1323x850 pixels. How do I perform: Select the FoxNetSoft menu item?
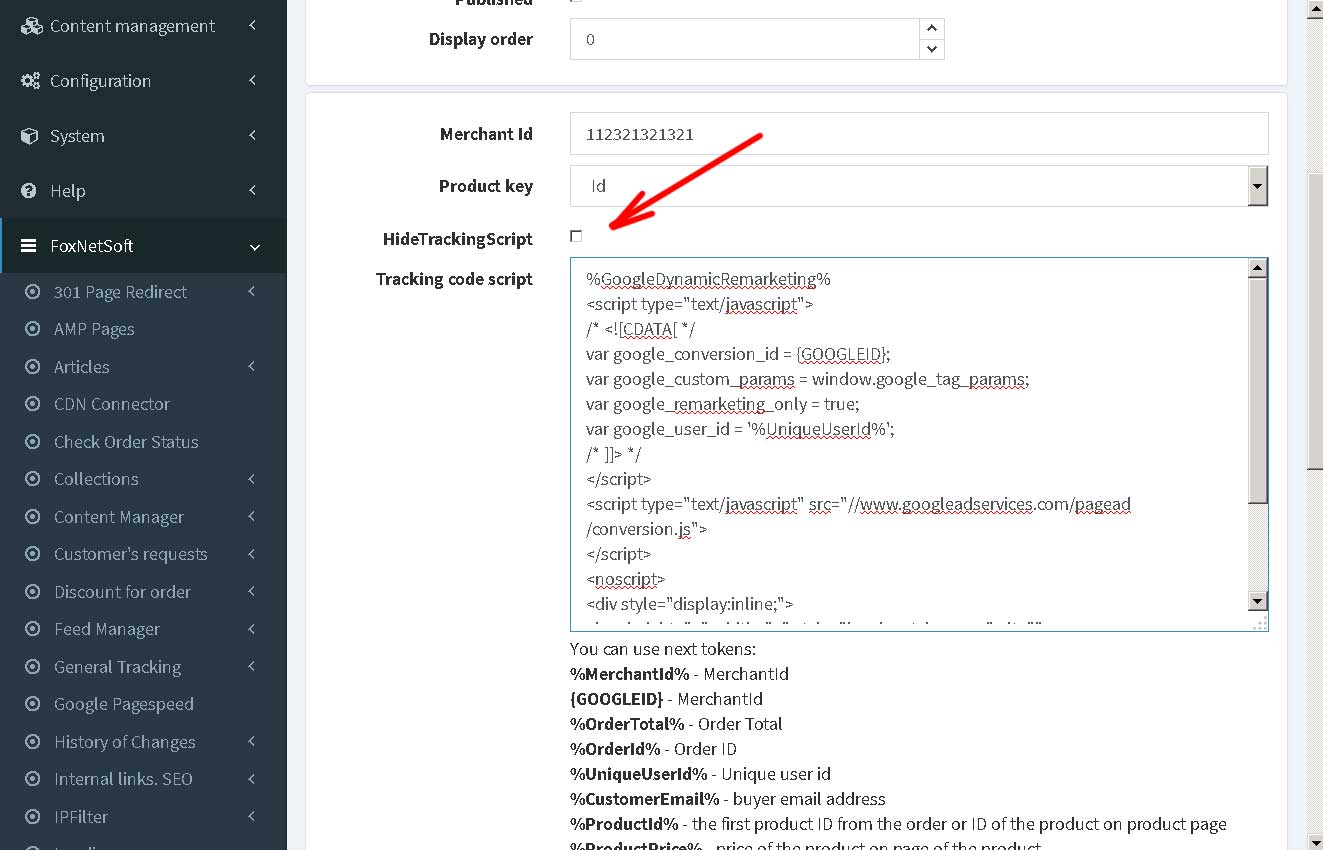[x=143, y=246]
